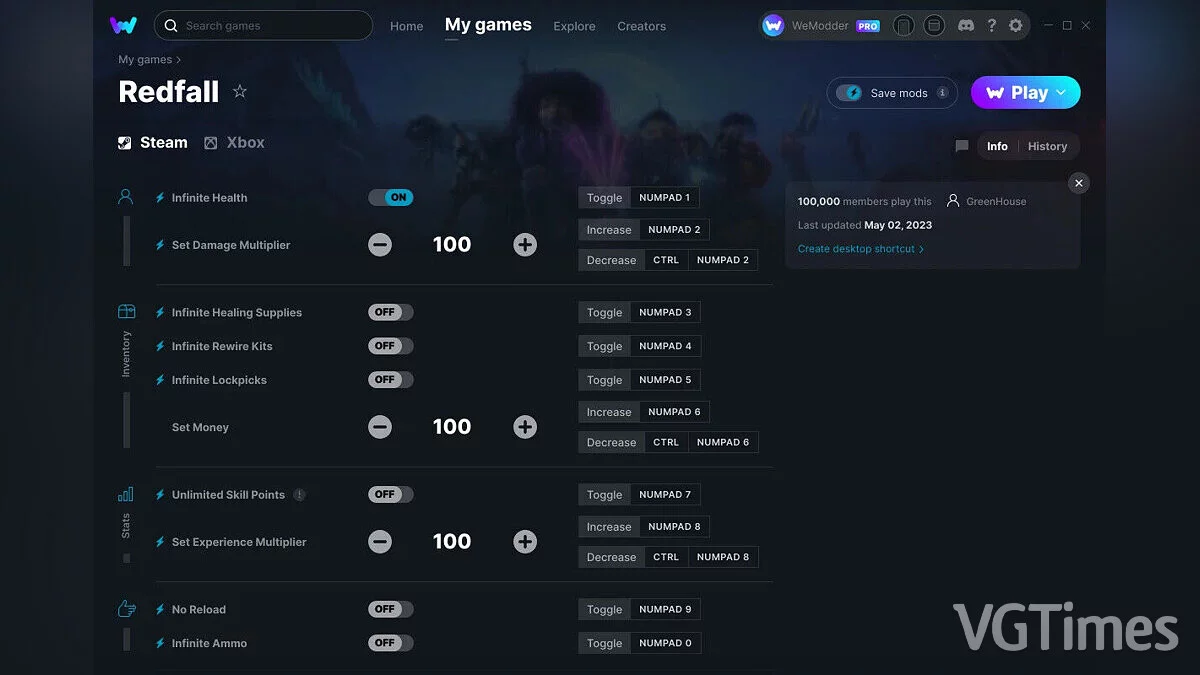Open the Explore tab
Image resolution: width=1200 pixels, height=675 pixels.
(x=574, y=26)
